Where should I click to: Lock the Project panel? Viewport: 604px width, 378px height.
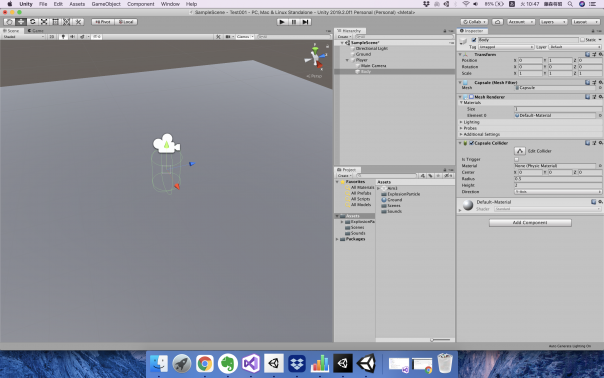[x=445, y=170]
